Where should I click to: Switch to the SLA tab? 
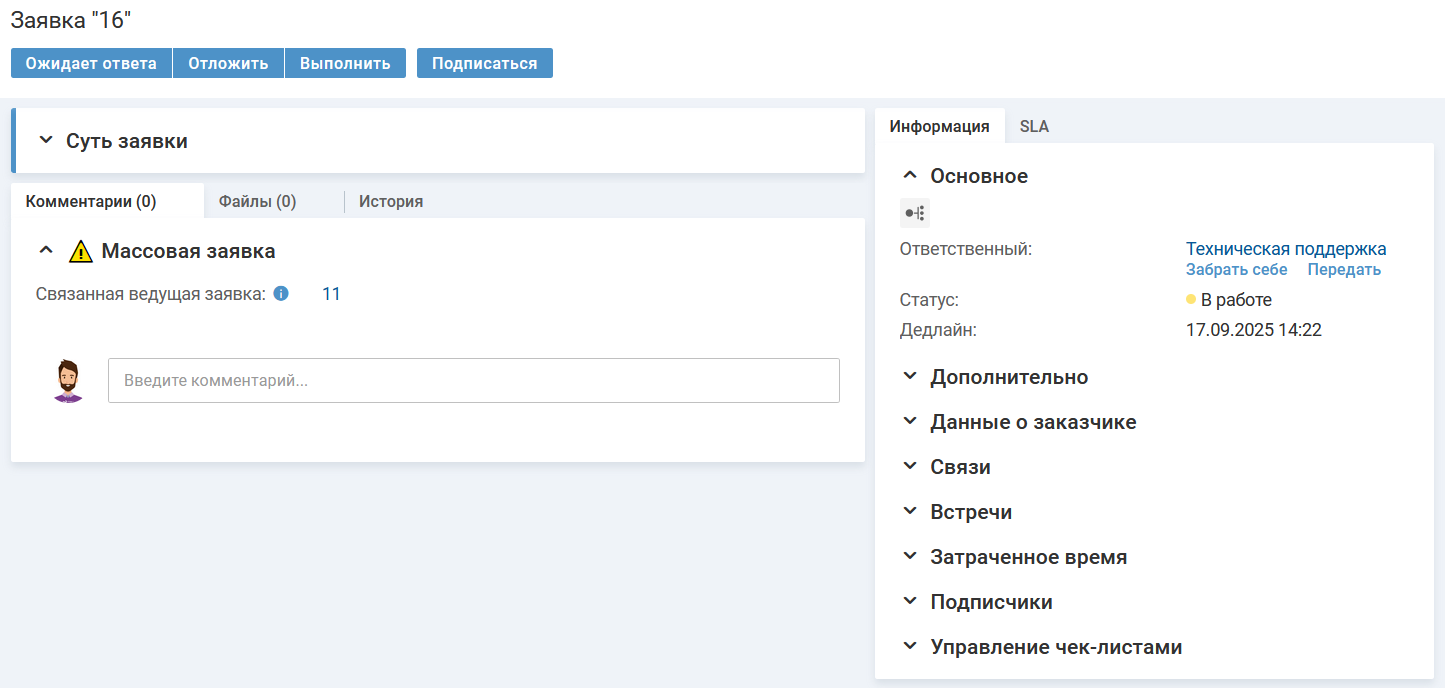[1034, 127]
